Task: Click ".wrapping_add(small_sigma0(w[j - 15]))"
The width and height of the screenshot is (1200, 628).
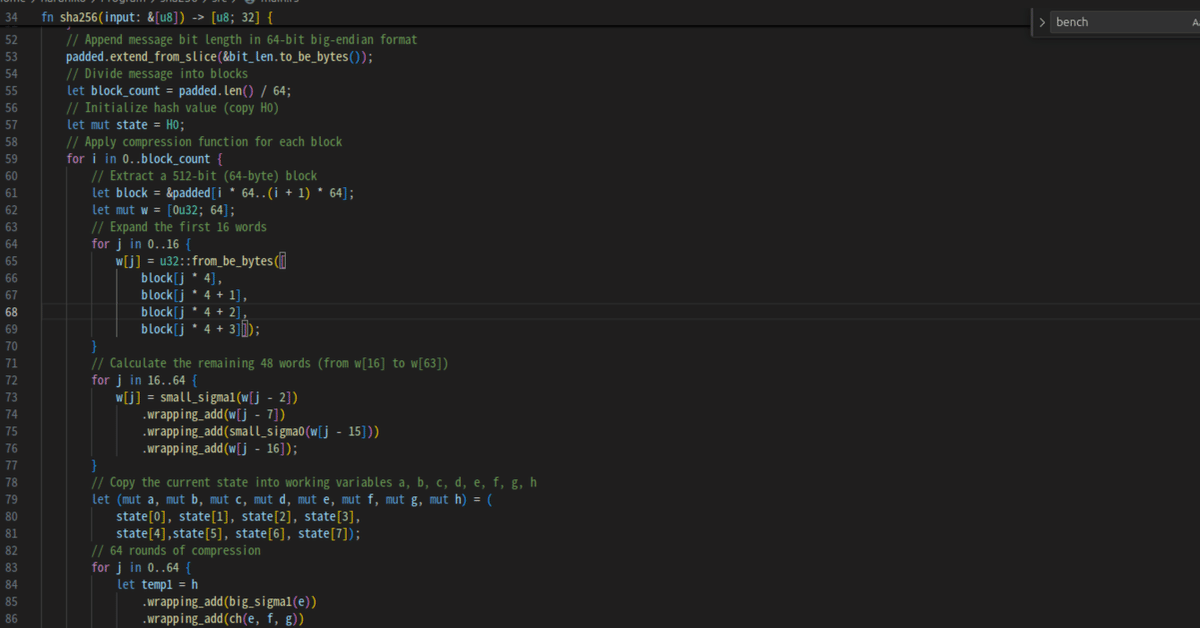Action: pos(261,431)
